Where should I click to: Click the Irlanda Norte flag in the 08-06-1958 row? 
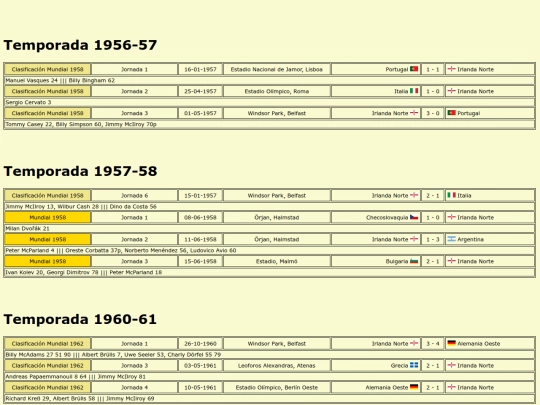pyautogui.click(x=451, y=217)
